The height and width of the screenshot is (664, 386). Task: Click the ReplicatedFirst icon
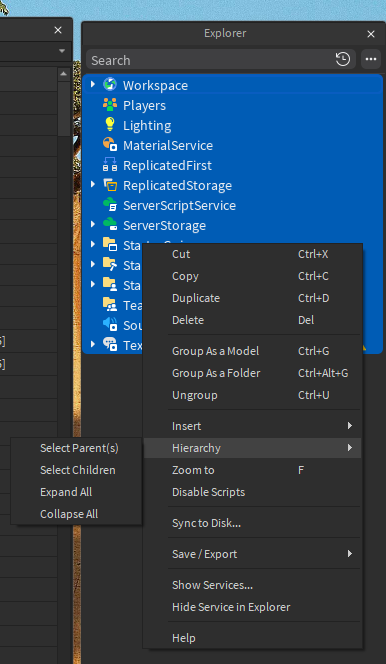[x=110, y=164]
